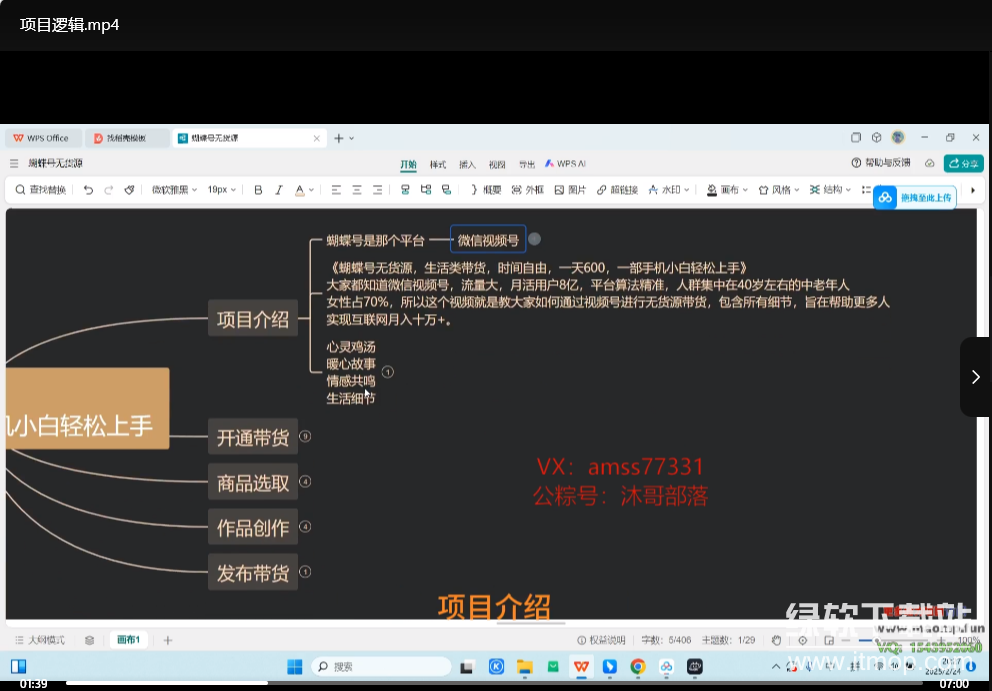Click the Windows taskbar search box
992x691 pixels.
click(380, 666)
